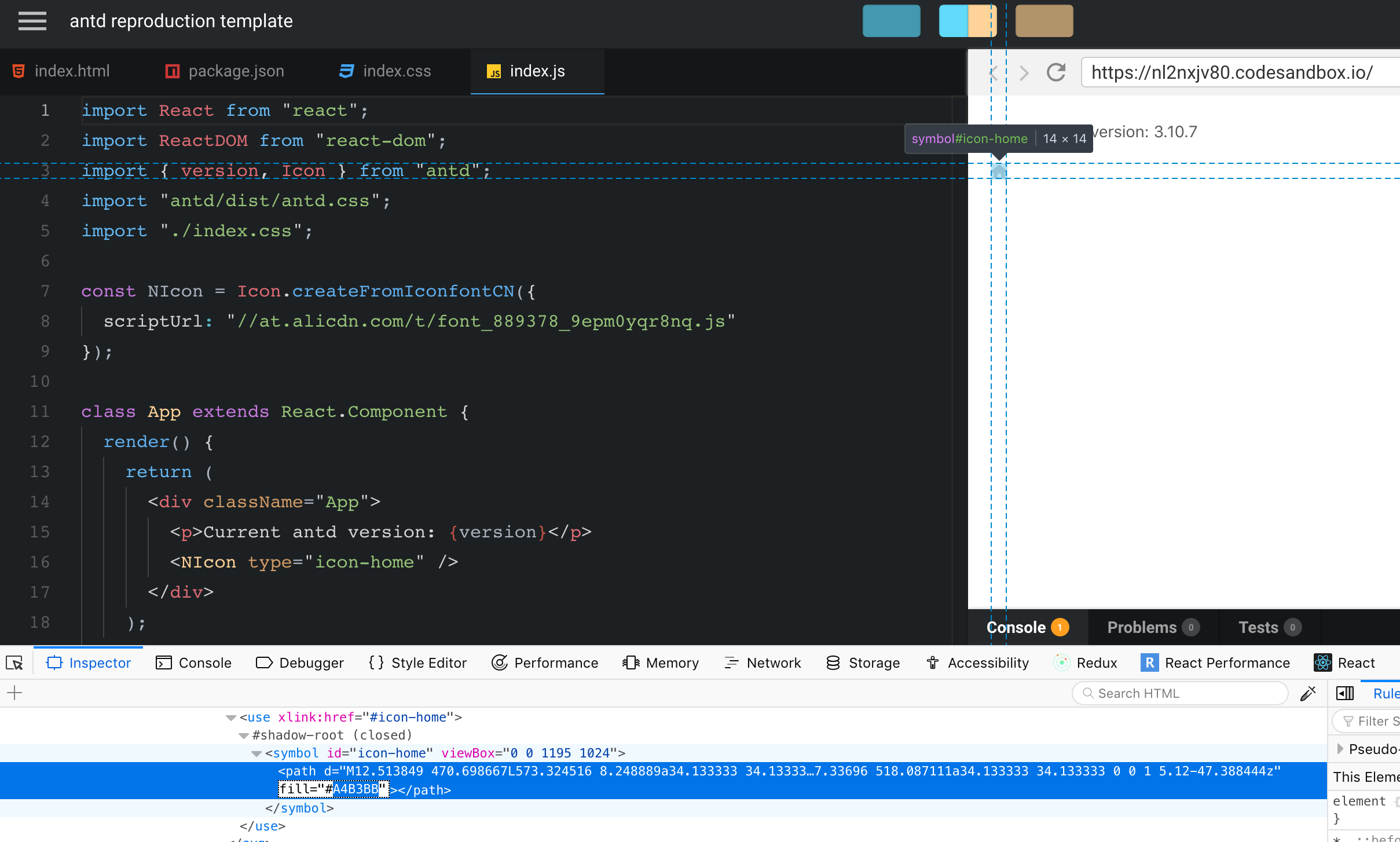Expand the Pseudo-elements section

point(1339,748)
